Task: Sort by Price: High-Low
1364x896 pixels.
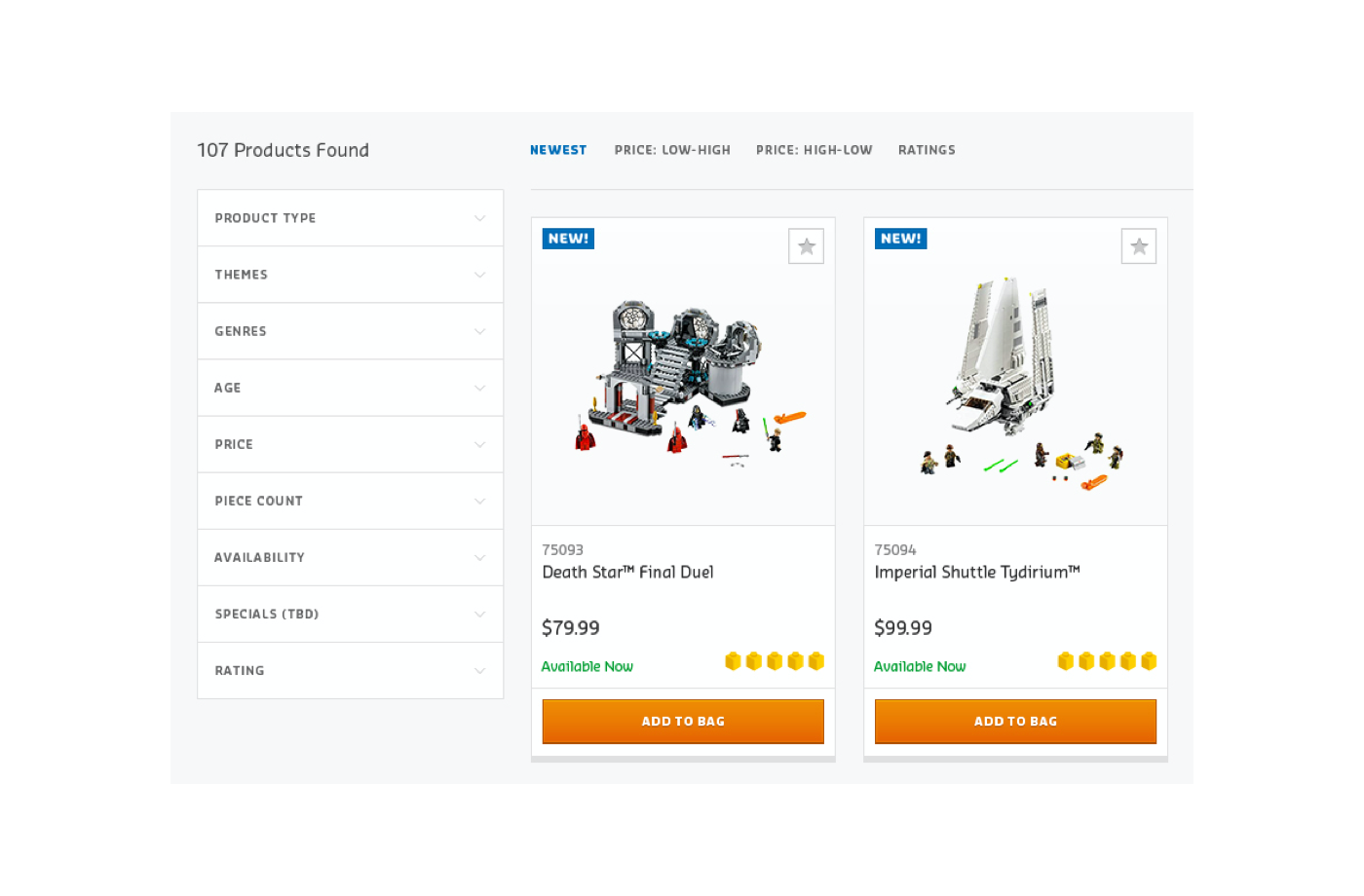Action: coord(815,150)
